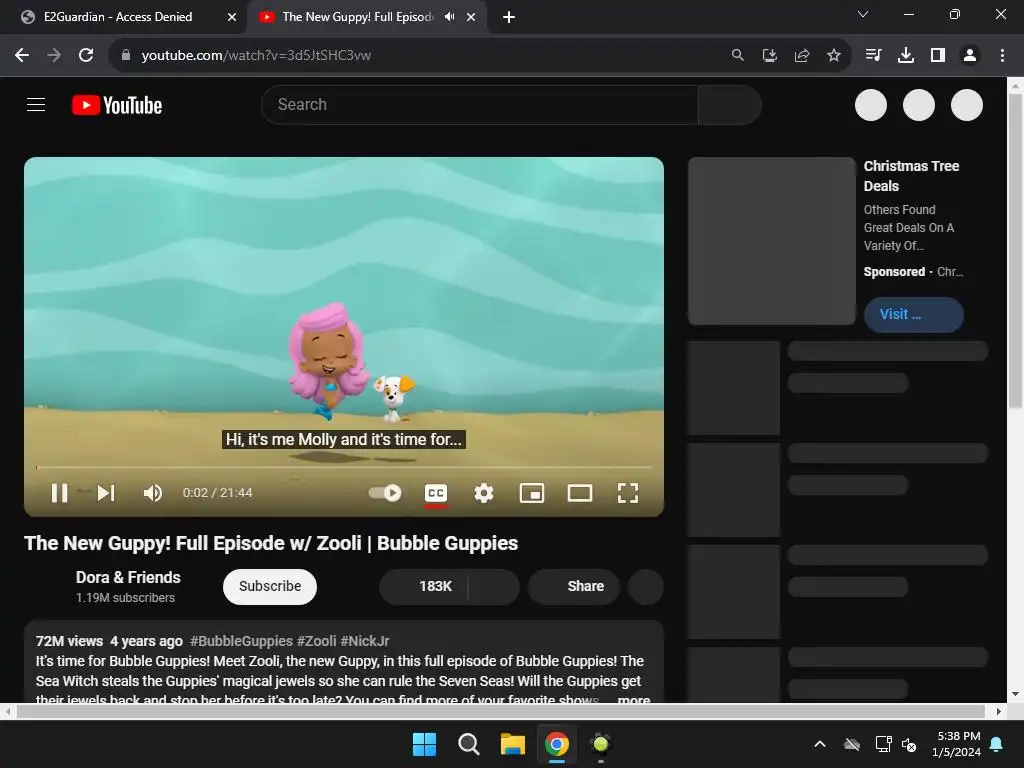Switch to theater mode
This screenshot has width=1024, height=768.
coord(580,493)
